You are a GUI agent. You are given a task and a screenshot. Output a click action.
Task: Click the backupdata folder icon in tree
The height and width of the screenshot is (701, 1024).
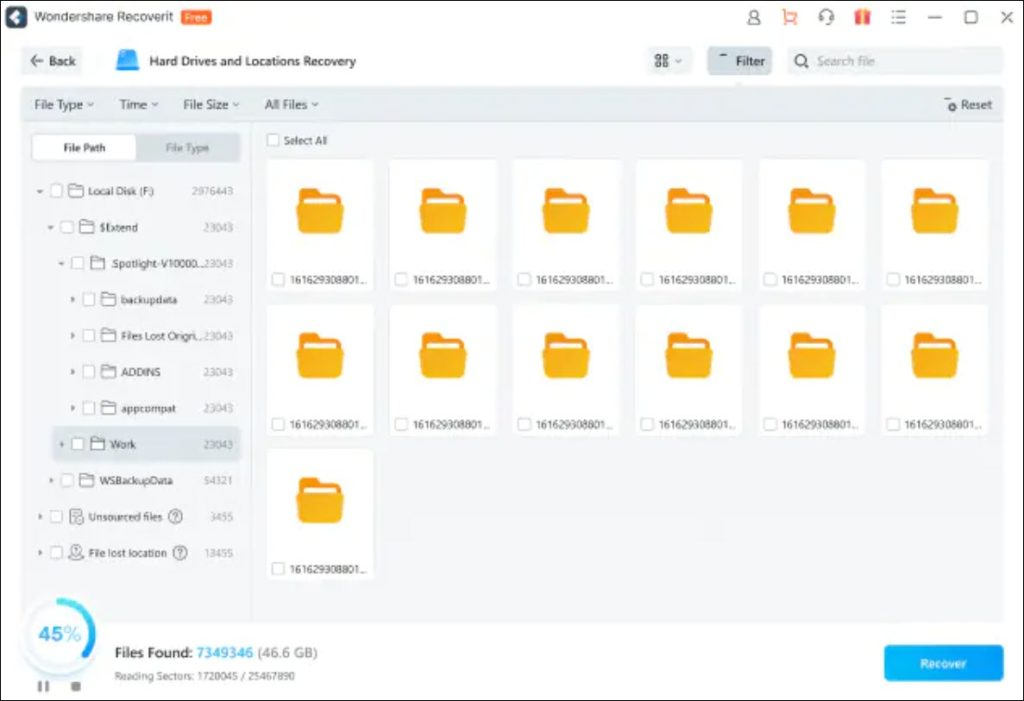click(x=108, y=299)
